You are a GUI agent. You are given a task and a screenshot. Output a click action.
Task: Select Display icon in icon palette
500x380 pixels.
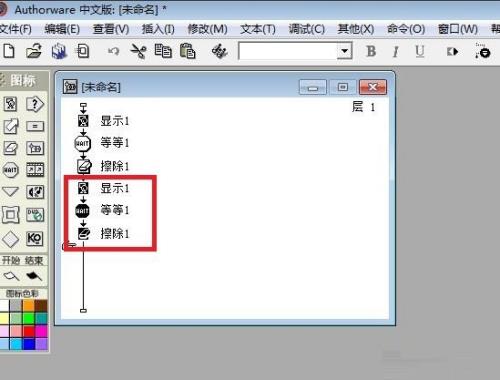click(10, 104)
